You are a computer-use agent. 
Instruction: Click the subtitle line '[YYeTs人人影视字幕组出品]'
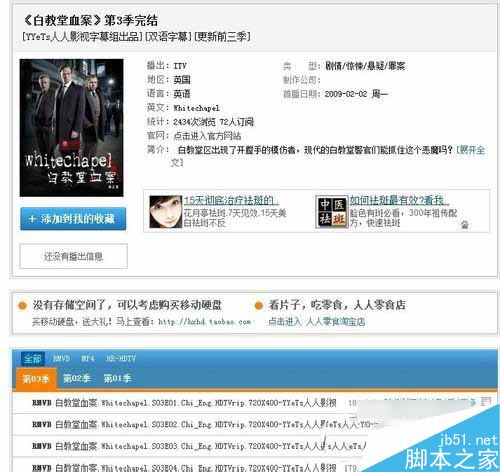coord(82,36)
